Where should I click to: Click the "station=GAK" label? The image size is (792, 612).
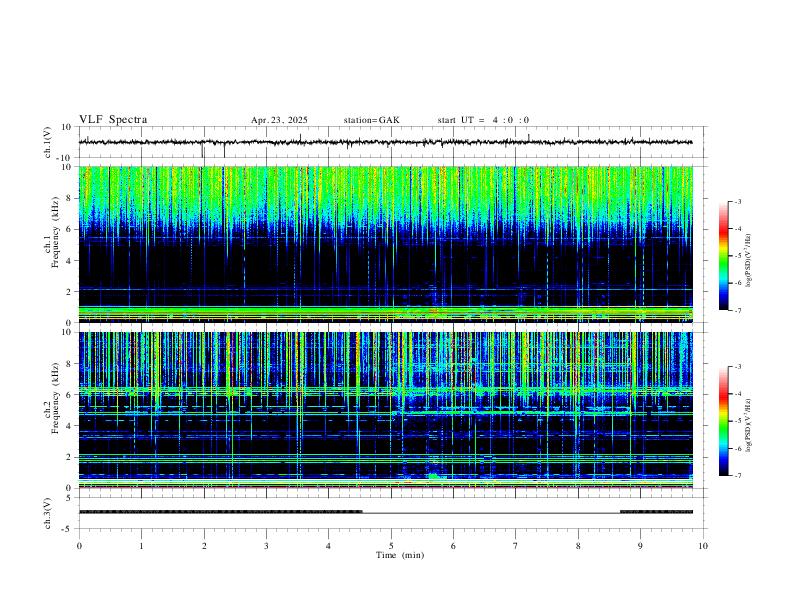tap(371, 120)
